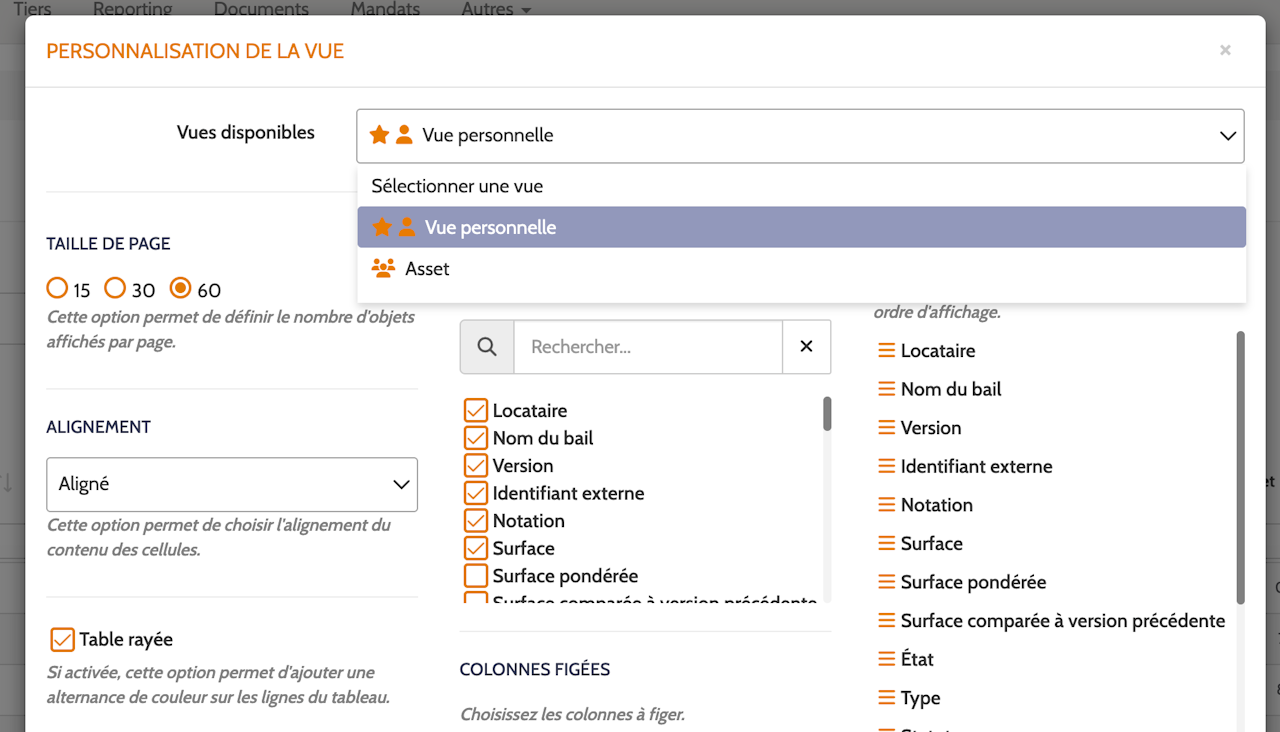Click into the Rechercher search field
The width and height of the screenshot is (1280, 732).
tap(648, 347)
